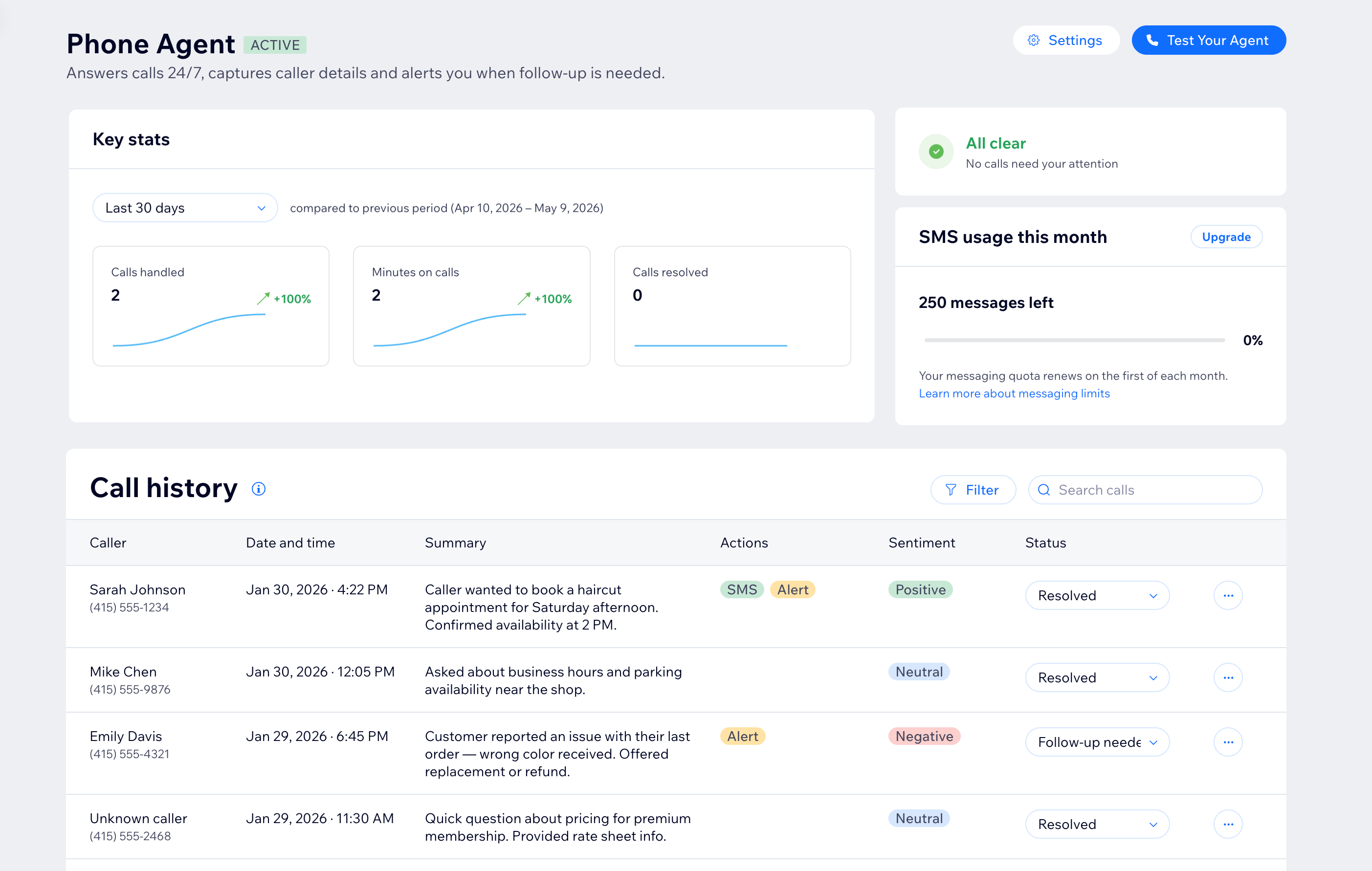Viewport: 1372px width, 871px height.
Task: Open more options for Emily Davis call
Action: 1228,741
